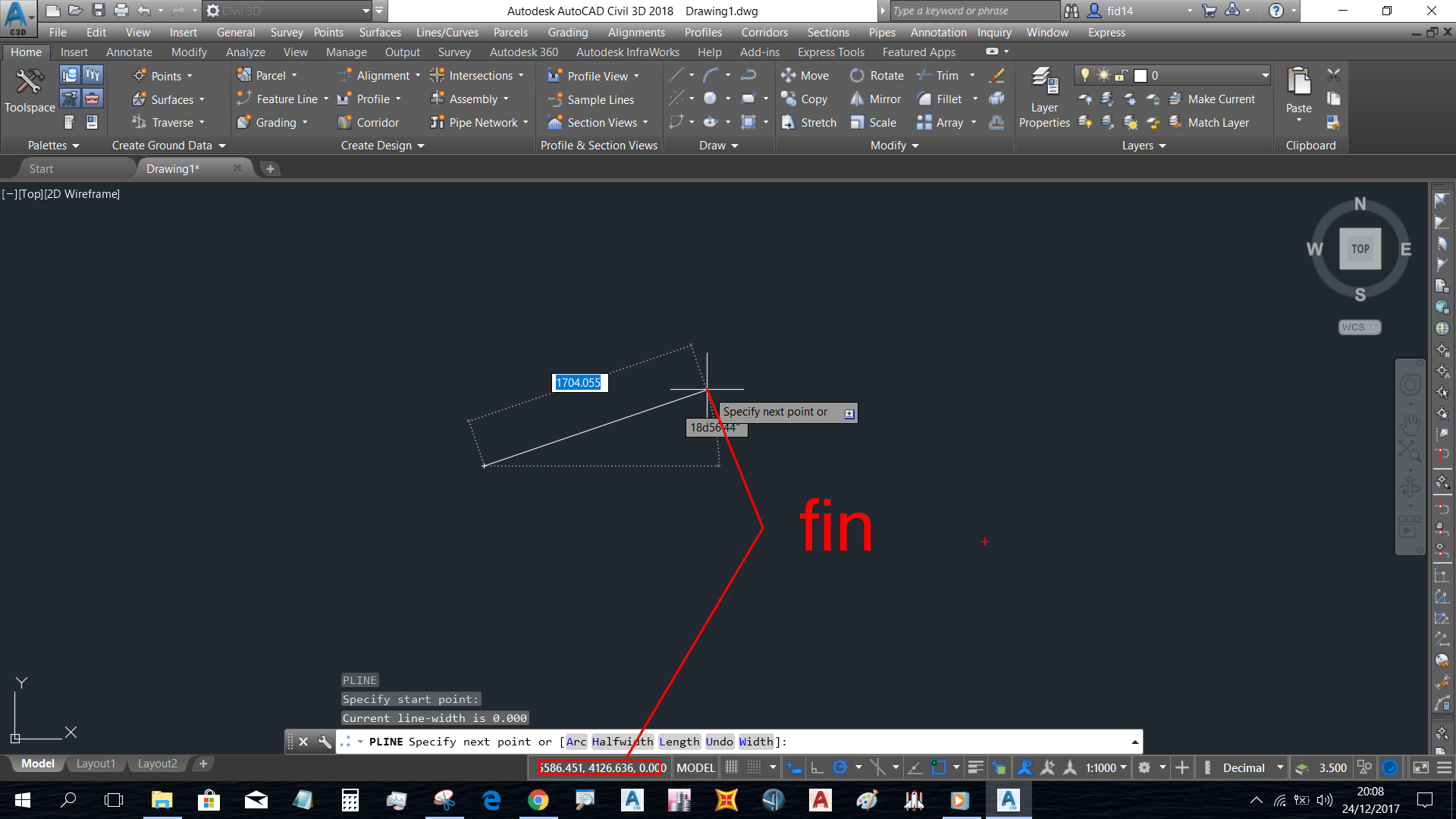Open Decimal units dropdown
This screenshot has width=1456, height=819.
click(1252, 767)
